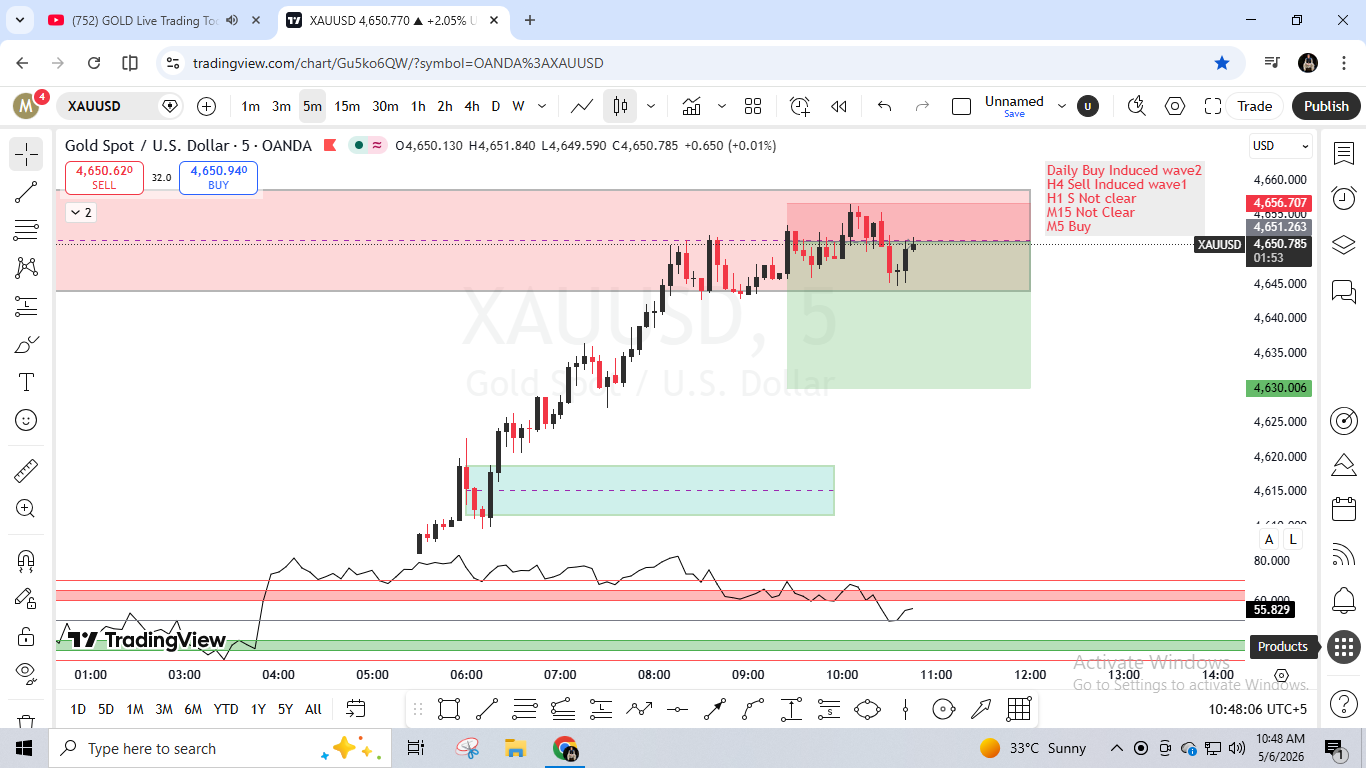Viewport: 1366px width, 768px height.
Task: Open the Unnamed layout dropdown arrow
Action: click(1062, 106)
